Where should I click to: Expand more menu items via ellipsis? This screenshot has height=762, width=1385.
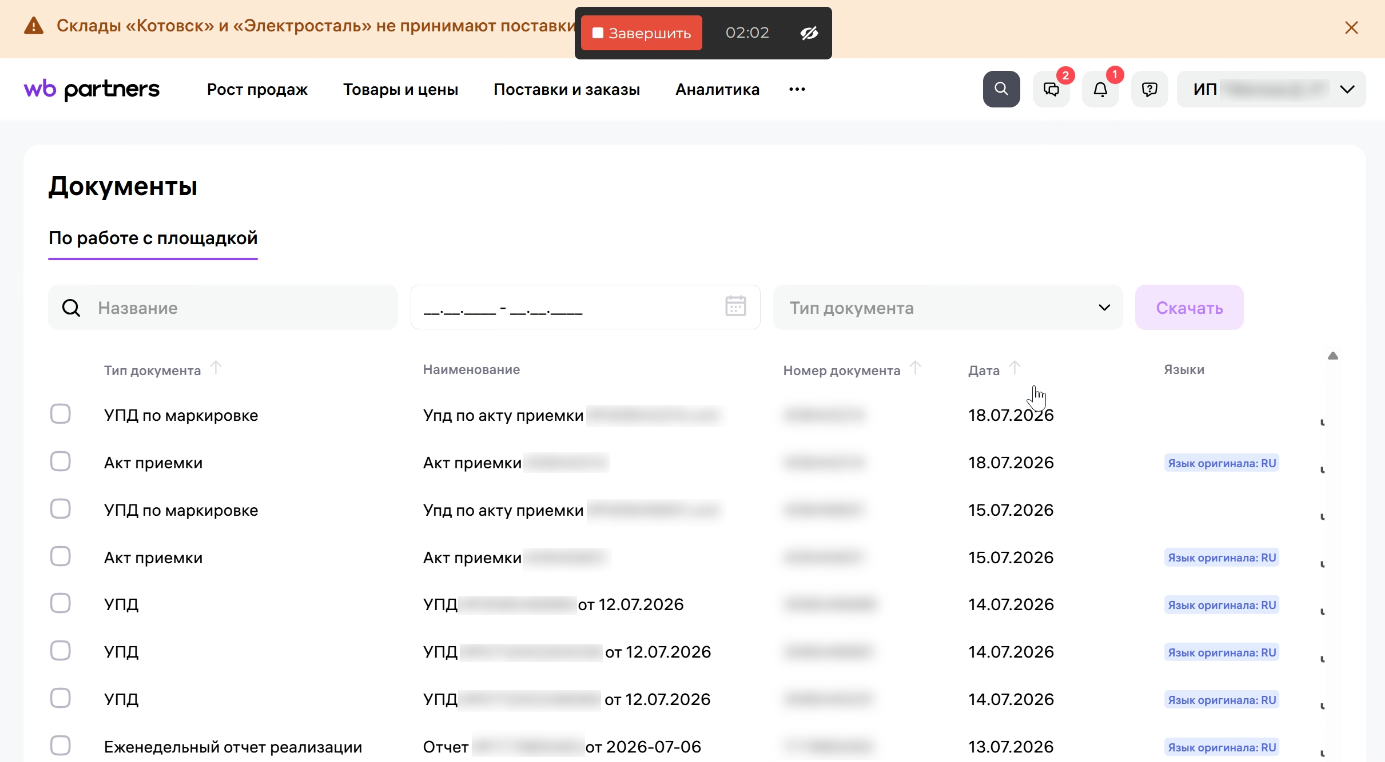797,89
